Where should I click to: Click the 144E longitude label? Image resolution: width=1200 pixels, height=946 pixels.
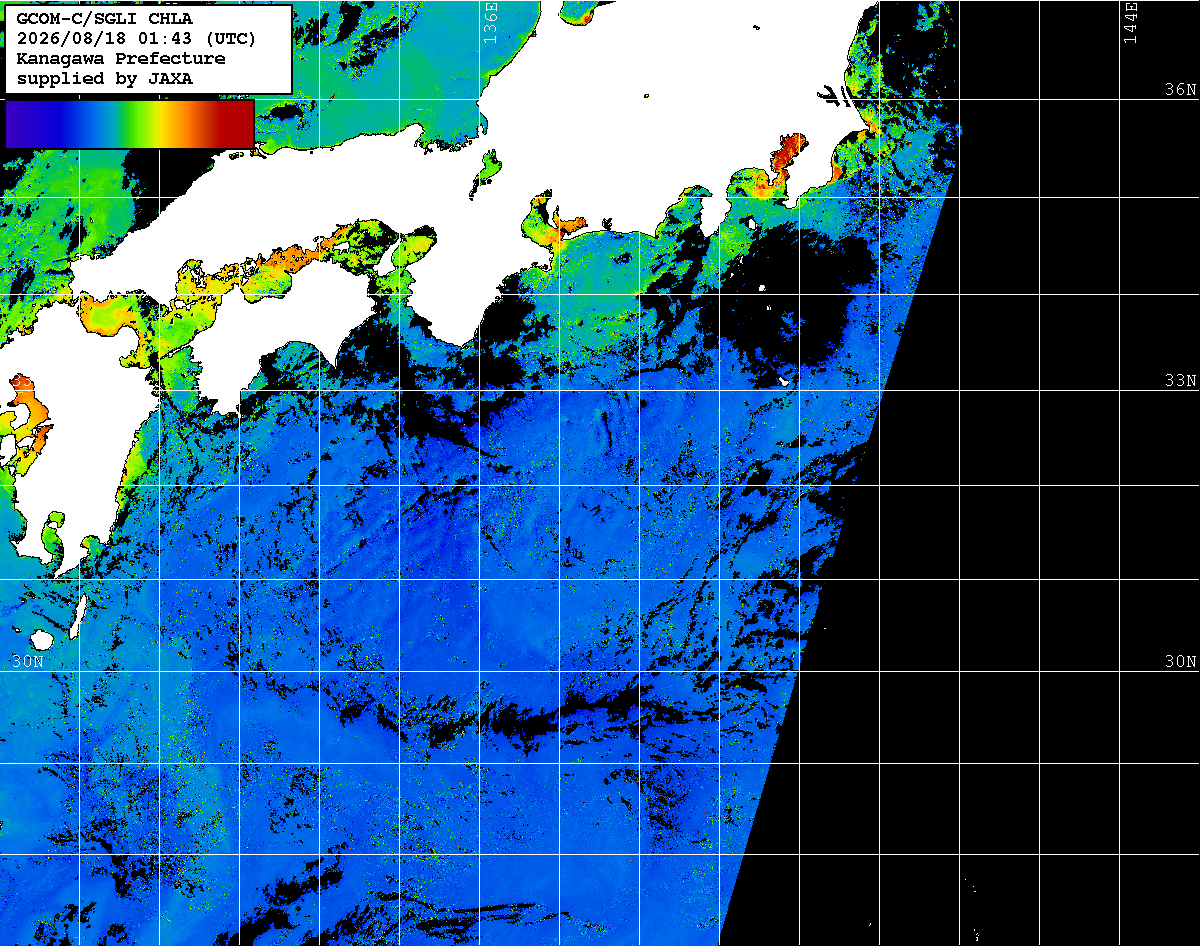1130,21
